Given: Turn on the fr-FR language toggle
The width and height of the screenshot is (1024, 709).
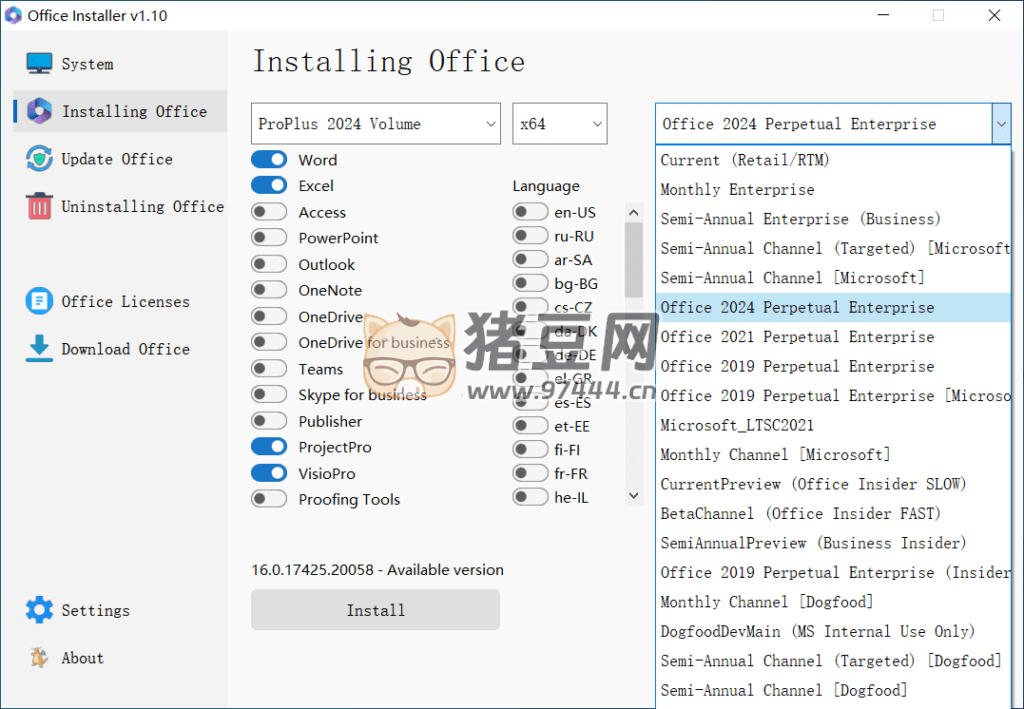Looking at the screenshot, I should [x=530, y=473].
